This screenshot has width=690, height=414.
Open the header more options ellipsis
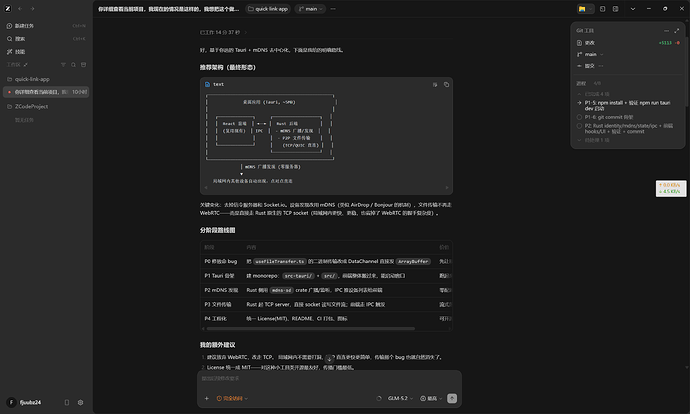point(333,9)
